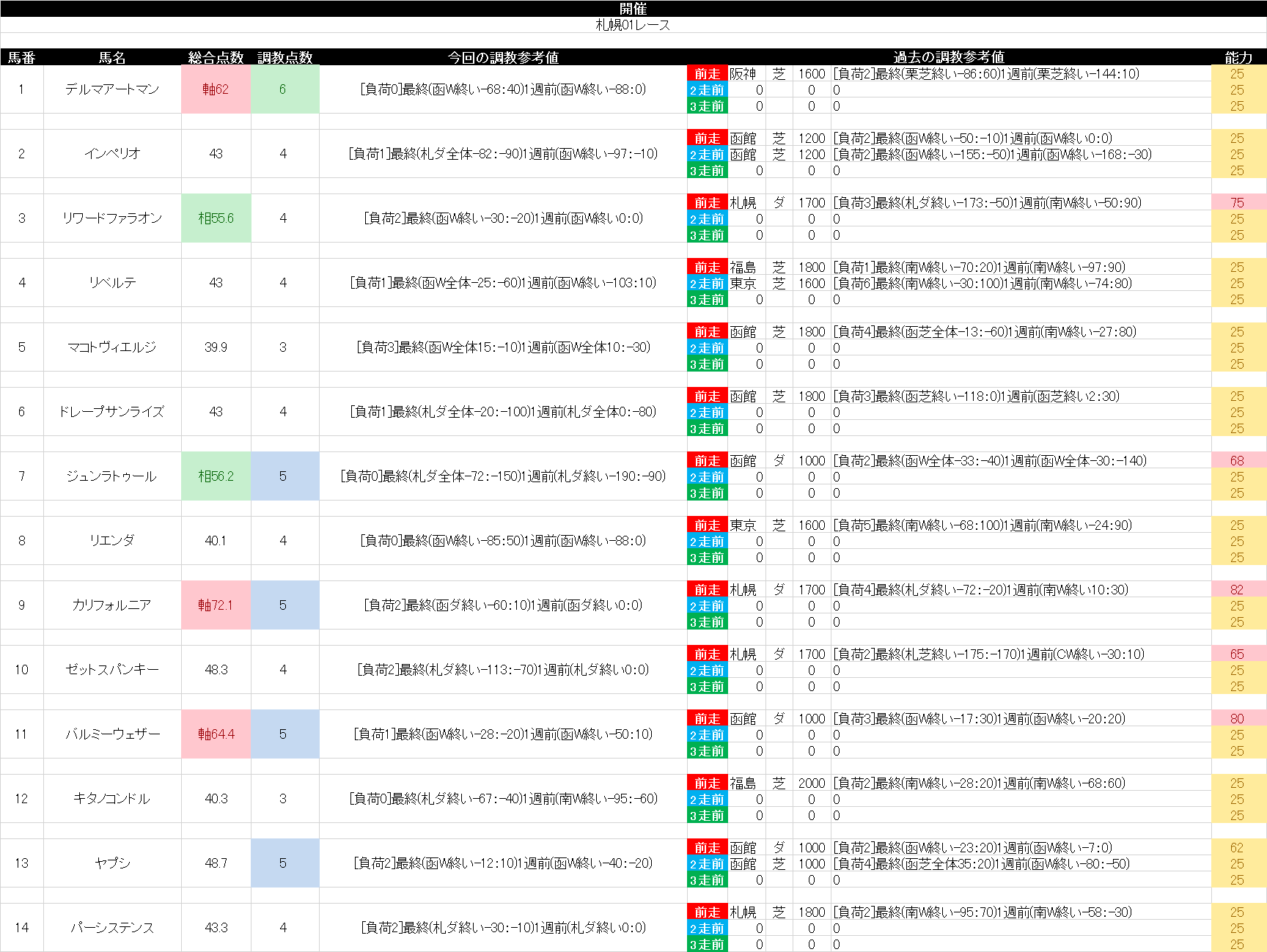The height and width of the screenshot is (952, 1267).
Task: Click ジュンラトゥール's current training reference text
Action: pyautogui.click(x=503, y=476)
